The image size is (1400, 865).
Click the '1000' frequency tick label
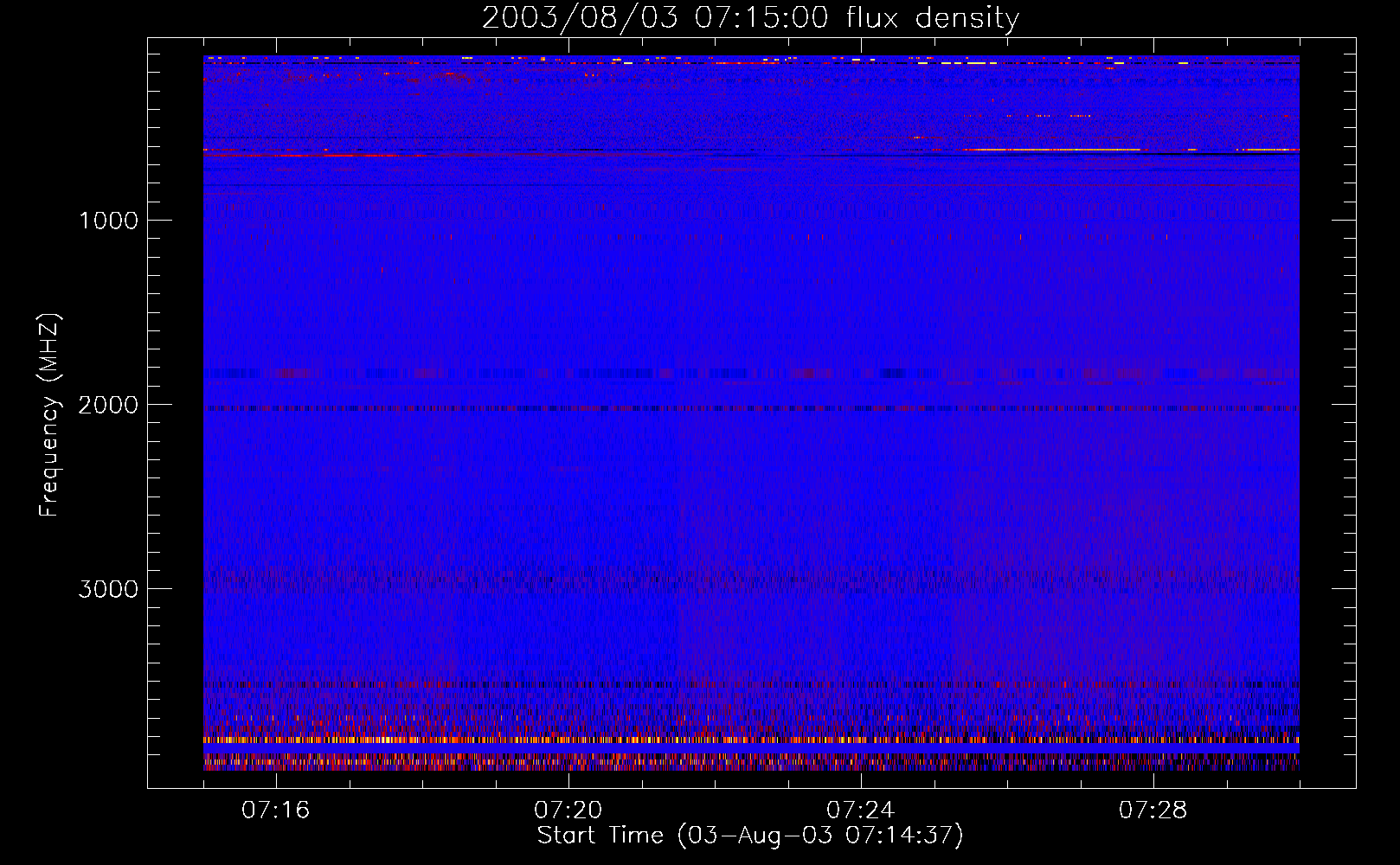click(109, 221)
